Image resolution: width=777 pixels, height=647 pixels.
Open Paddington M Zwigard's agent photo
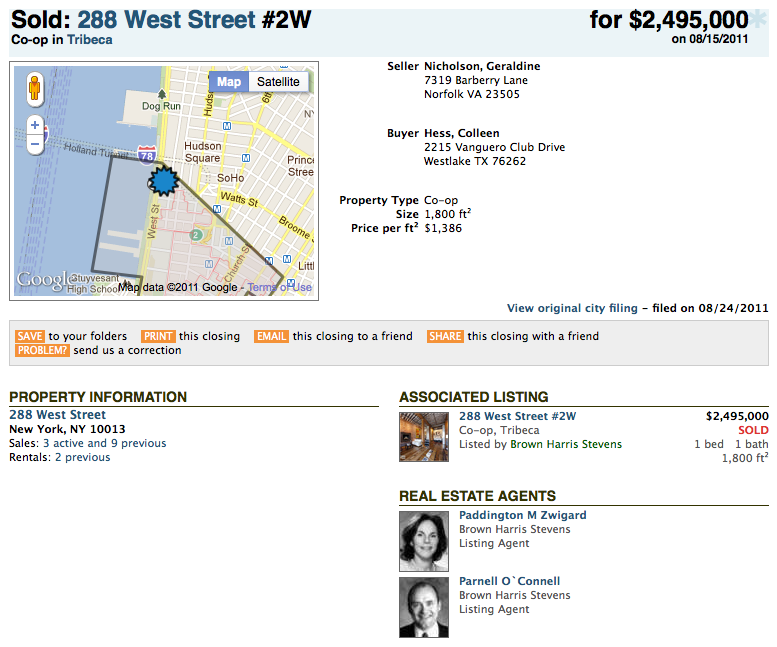[424, 541]
